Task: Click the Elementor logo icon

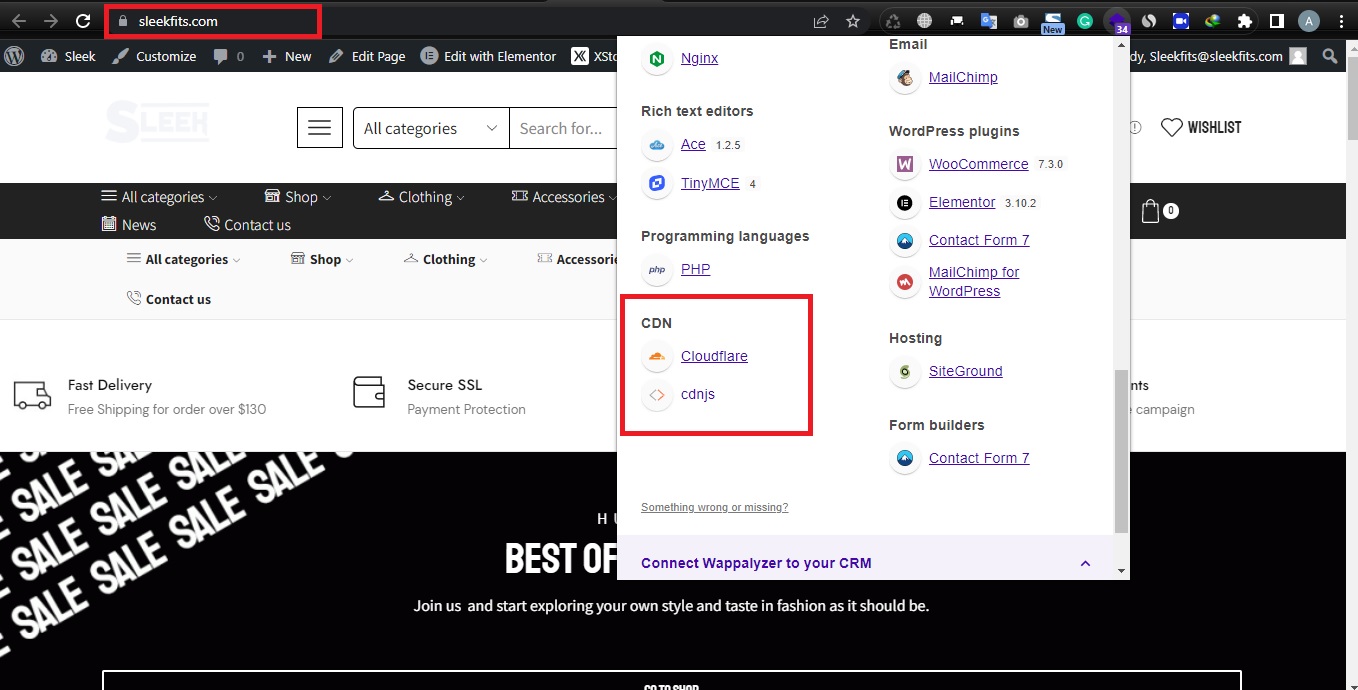Action: [905, 202]
